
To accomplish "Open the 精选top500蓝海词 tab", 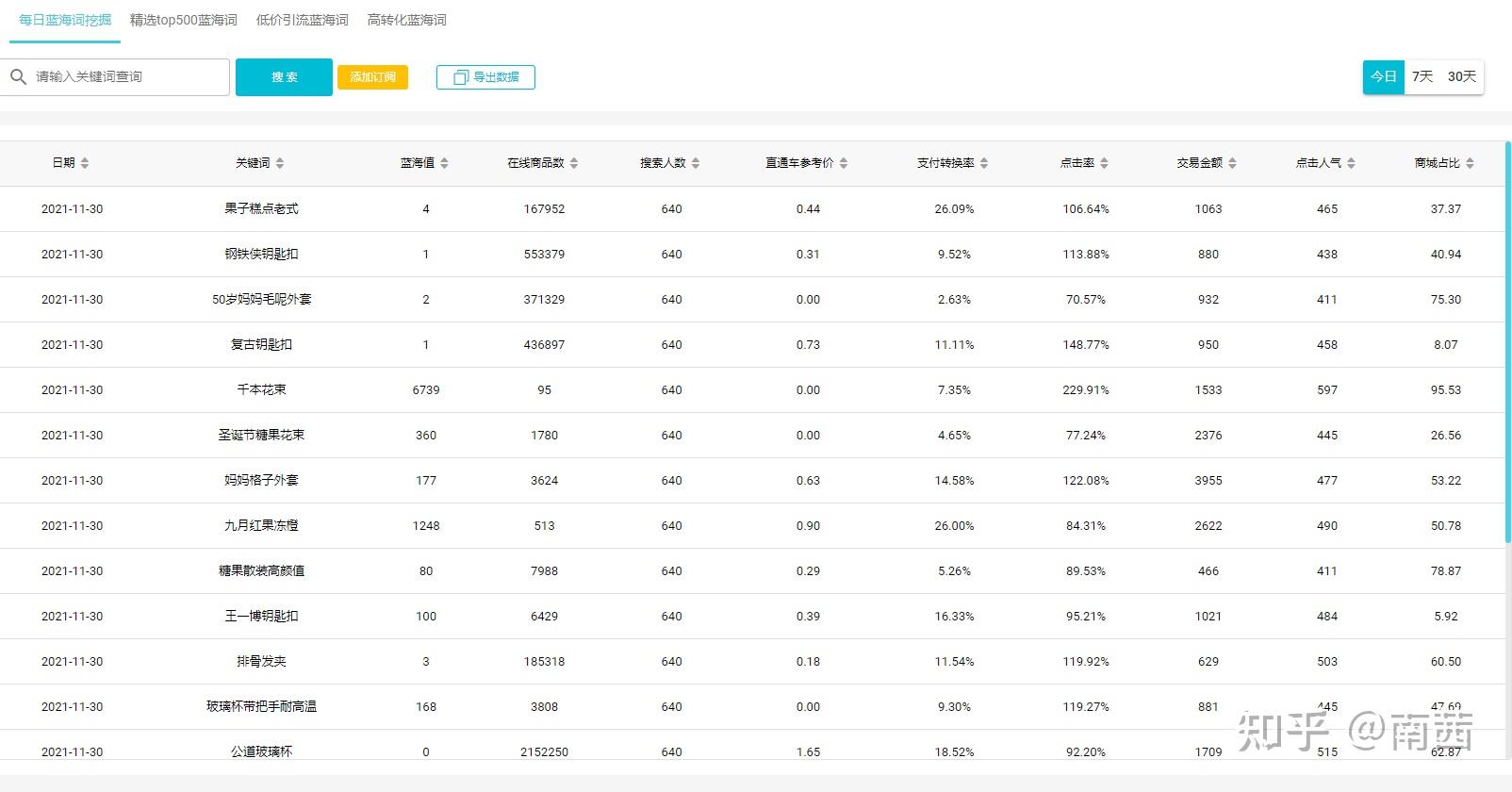I will pyautogui.click(x=184, y=20).
